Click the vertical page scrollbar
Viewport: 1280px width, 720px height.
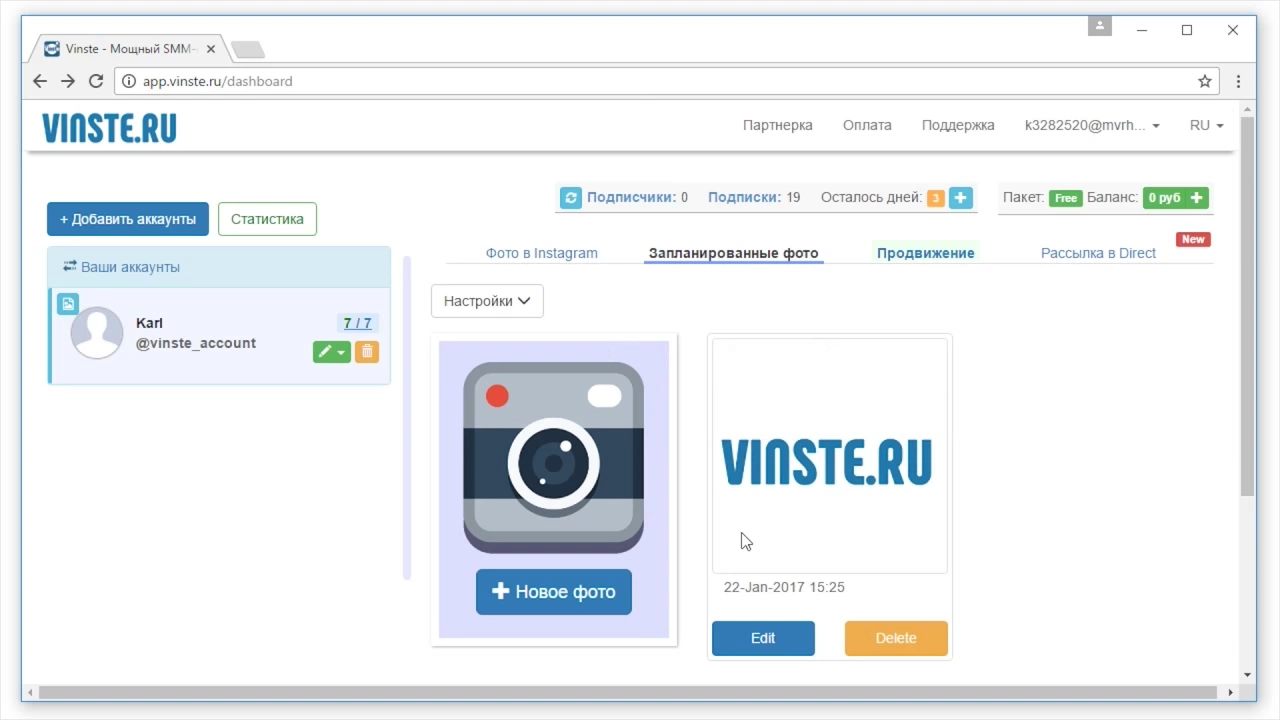tap(1247, 305)
